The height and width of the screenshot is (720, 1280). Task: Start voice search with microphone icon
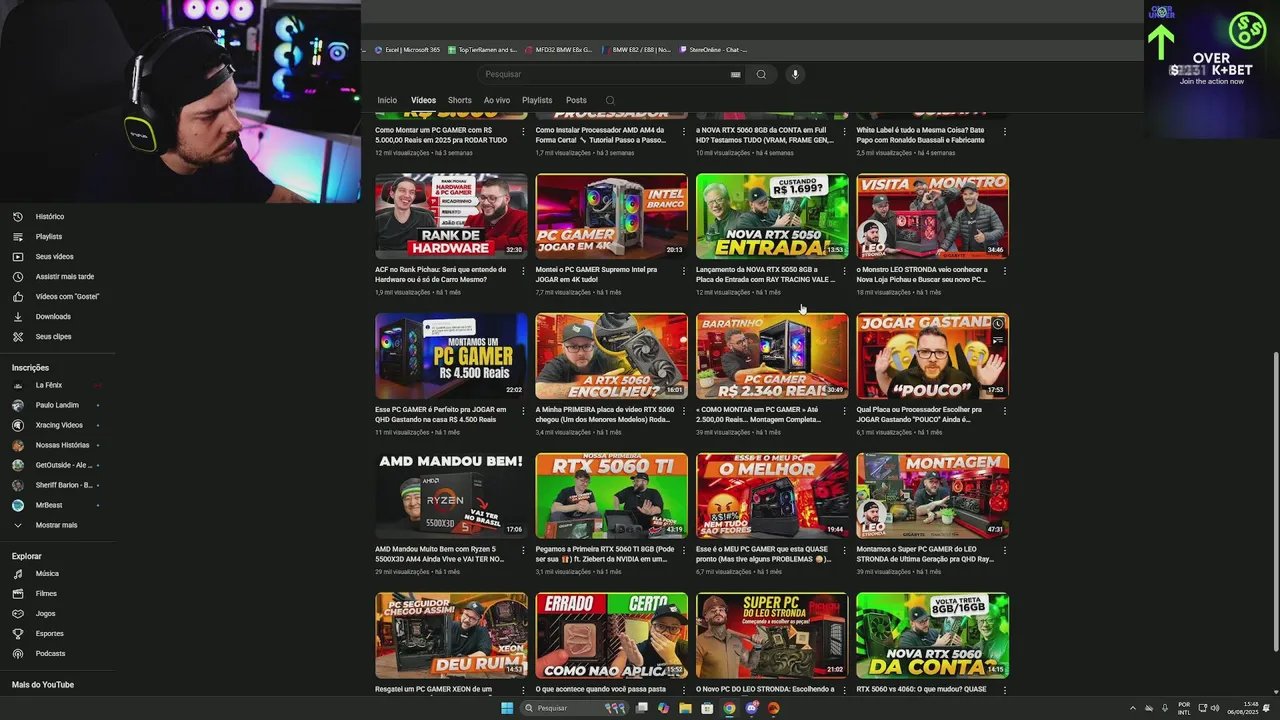(795, 74)
